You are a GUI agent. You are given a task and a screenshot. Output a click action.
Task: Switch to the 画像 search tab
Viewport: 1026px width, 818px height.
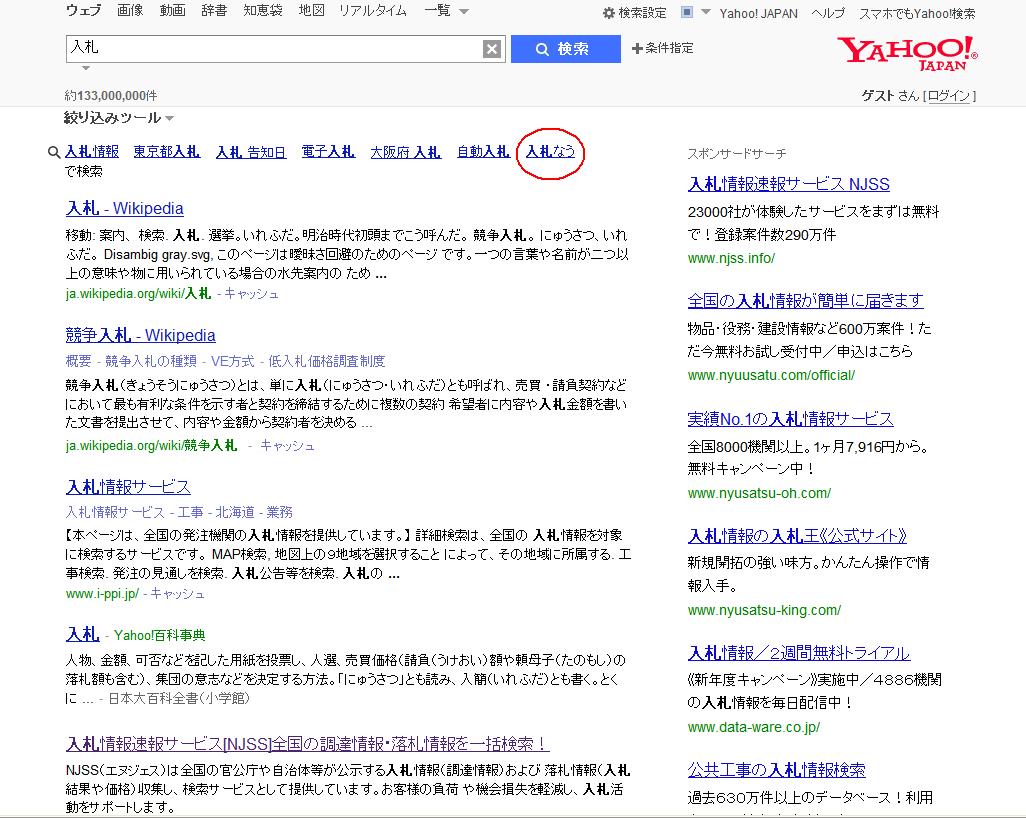[x=130, y=11]
